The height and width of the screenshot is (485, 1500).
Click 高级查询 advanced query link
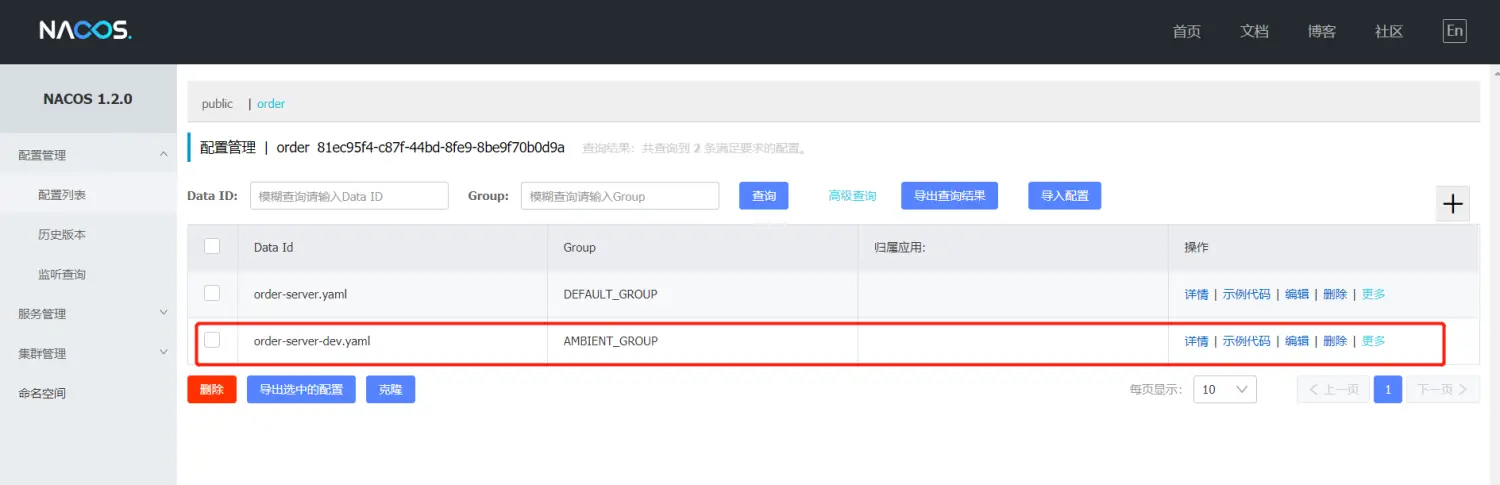tap(852, 196)
